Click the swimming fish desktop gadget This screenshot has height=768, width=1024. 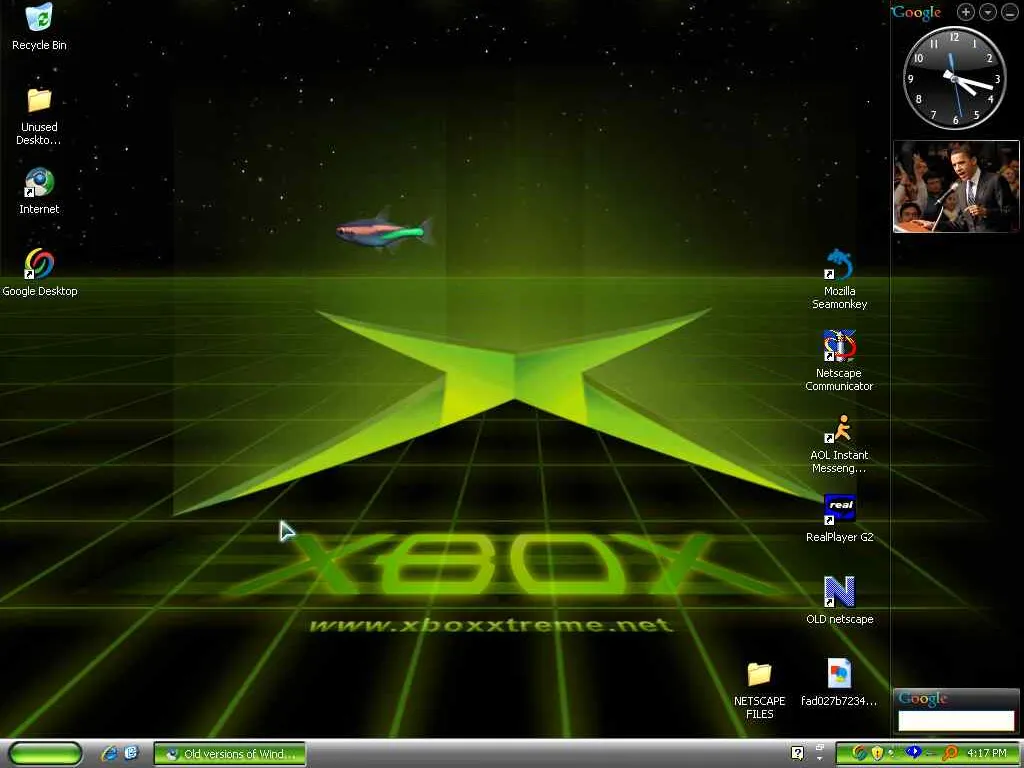click(385, 231)
